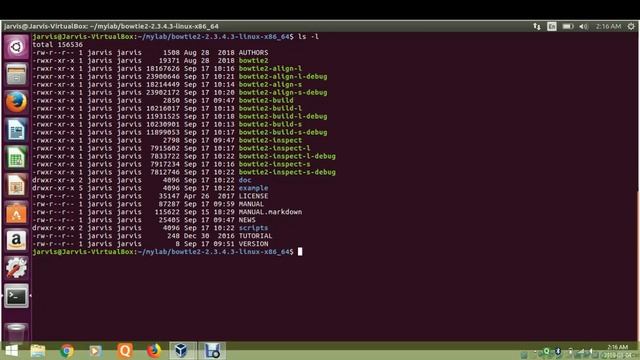Click the bowtie2-inspect-l file name
640x360 pixels.
(x=274, y=148)
